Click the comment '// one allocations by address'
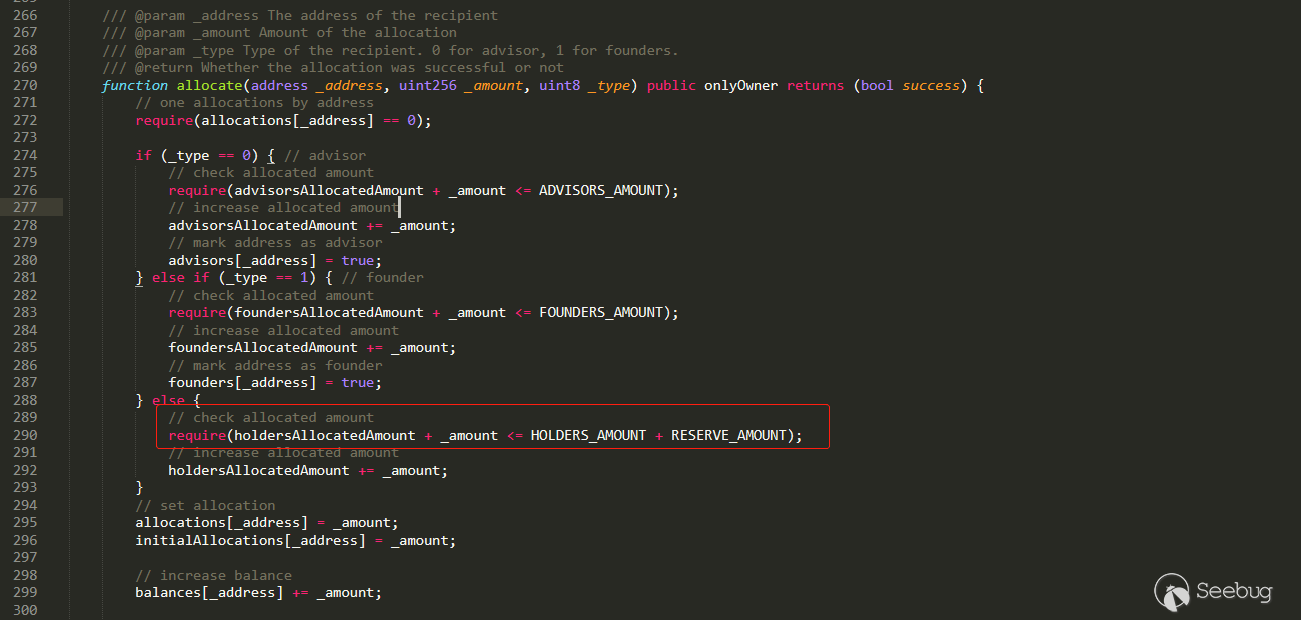Viewport: 1301px width, 620px height. [254, 103]
